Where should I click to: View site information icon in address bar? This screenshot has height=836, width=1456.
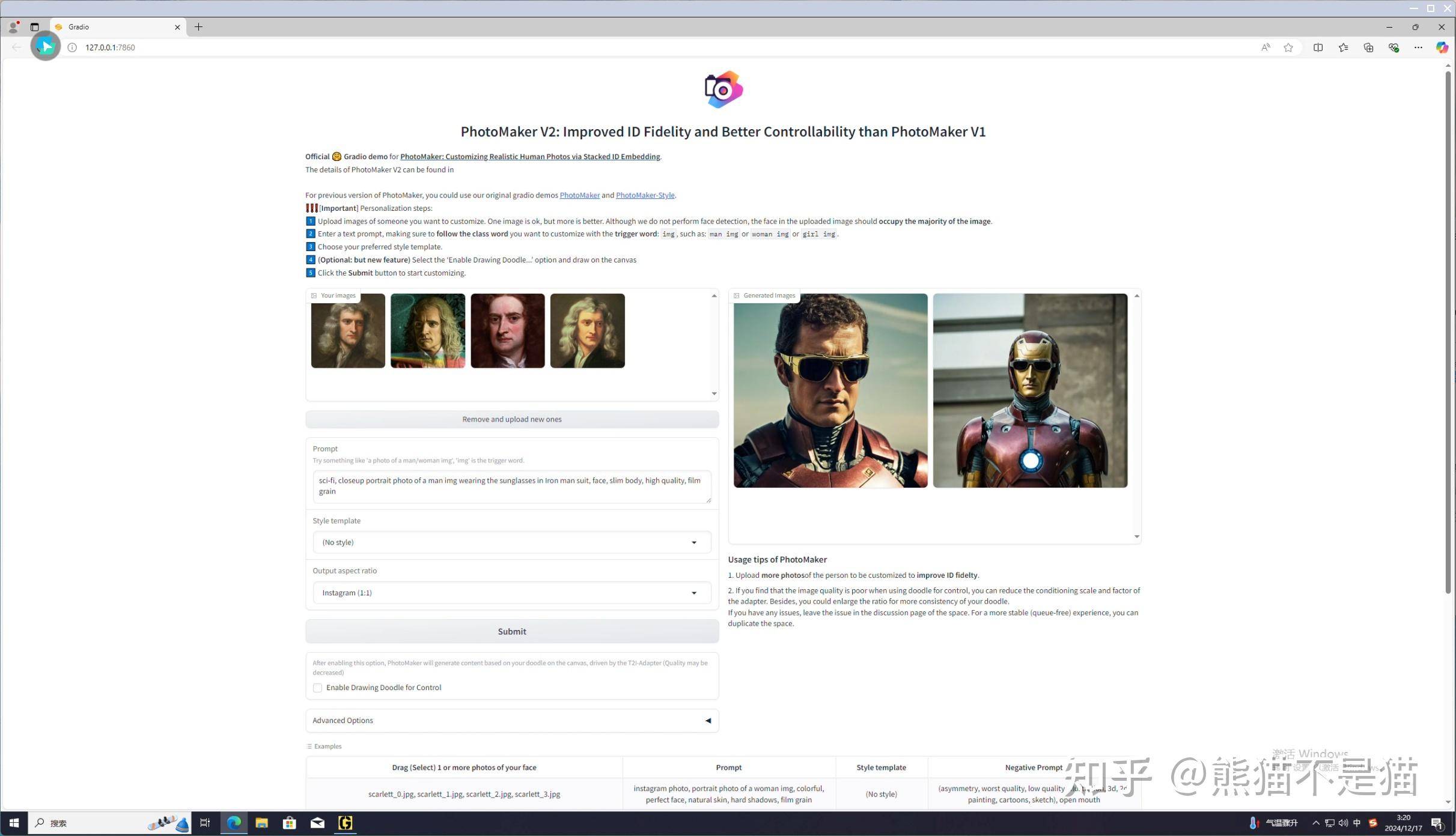72,47
